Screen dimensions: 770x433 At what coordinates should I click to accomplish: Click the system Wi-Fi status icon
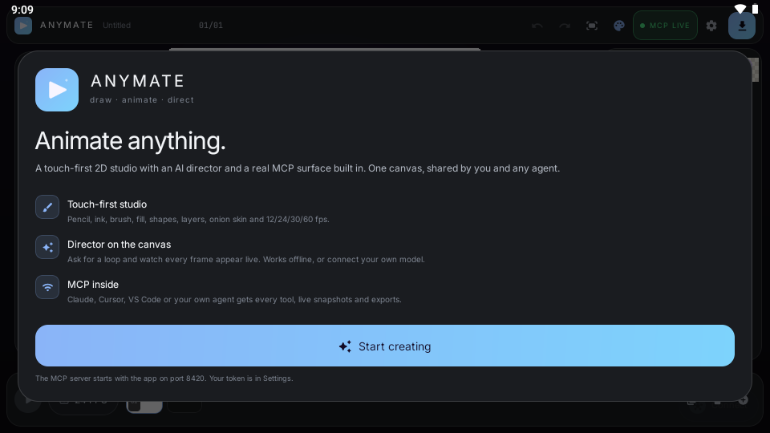[x=740, y=9]
